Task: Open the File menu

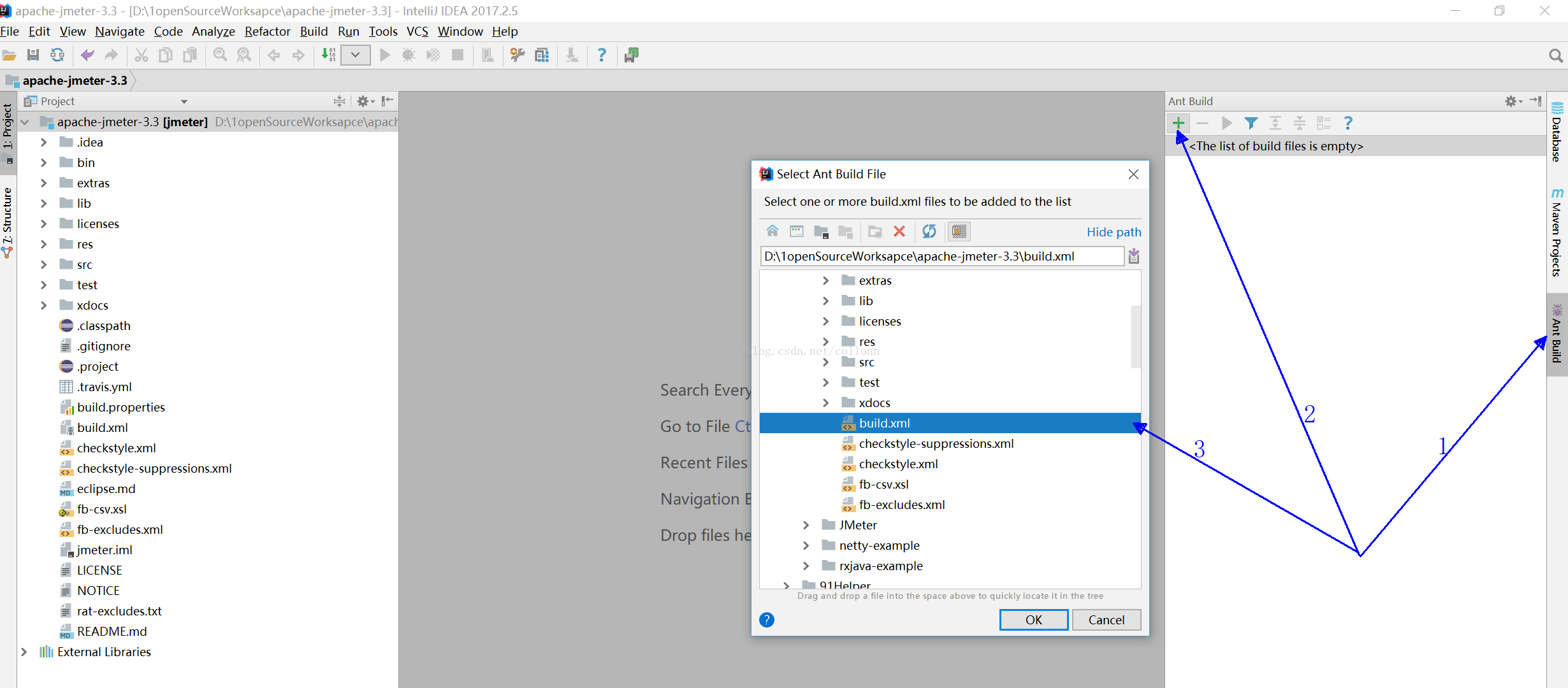Action: point(10,31)
